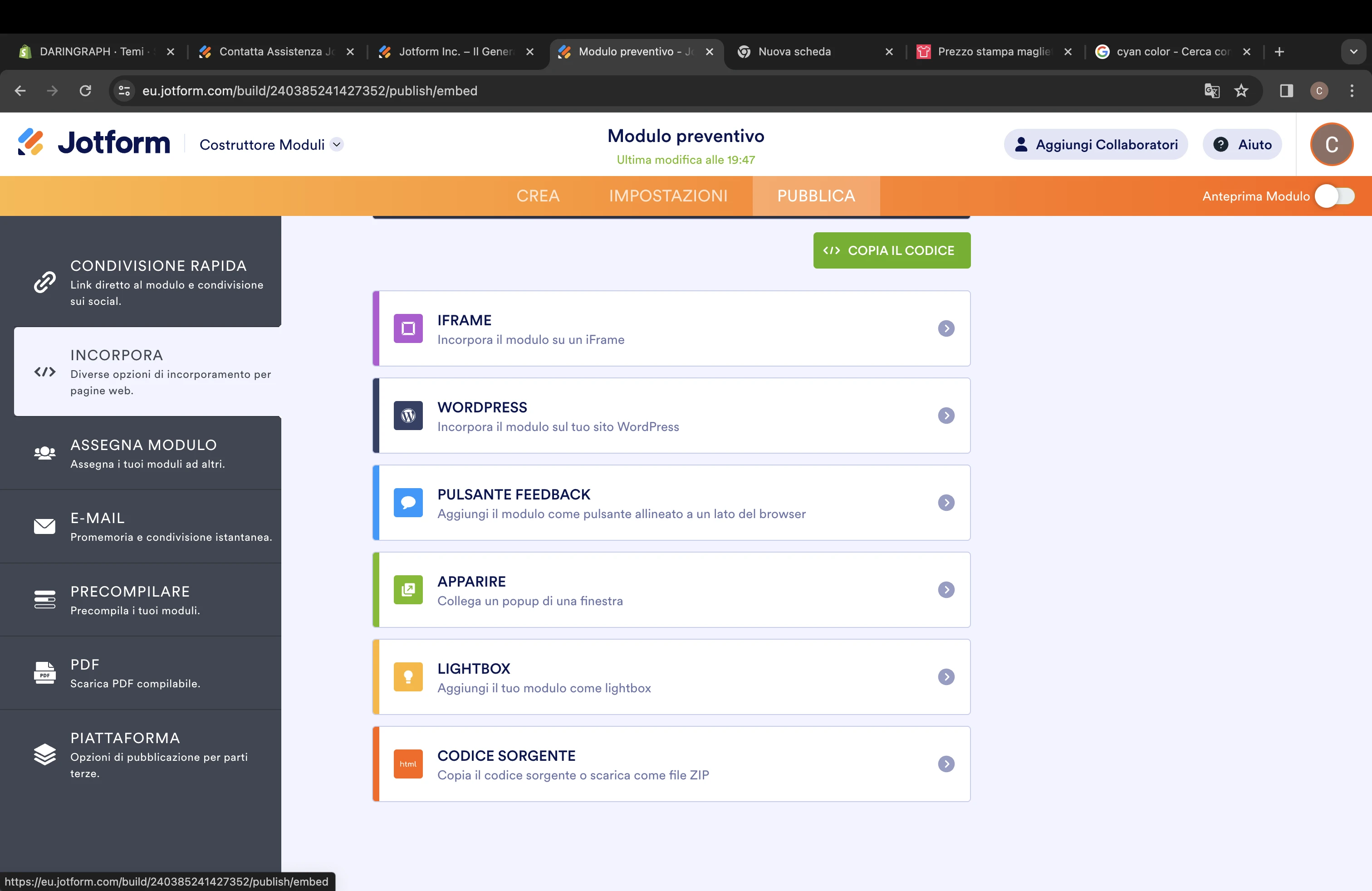Switch to the Nuova scheda browser tab
1372x891 pixels.
(x=794, y=51)
